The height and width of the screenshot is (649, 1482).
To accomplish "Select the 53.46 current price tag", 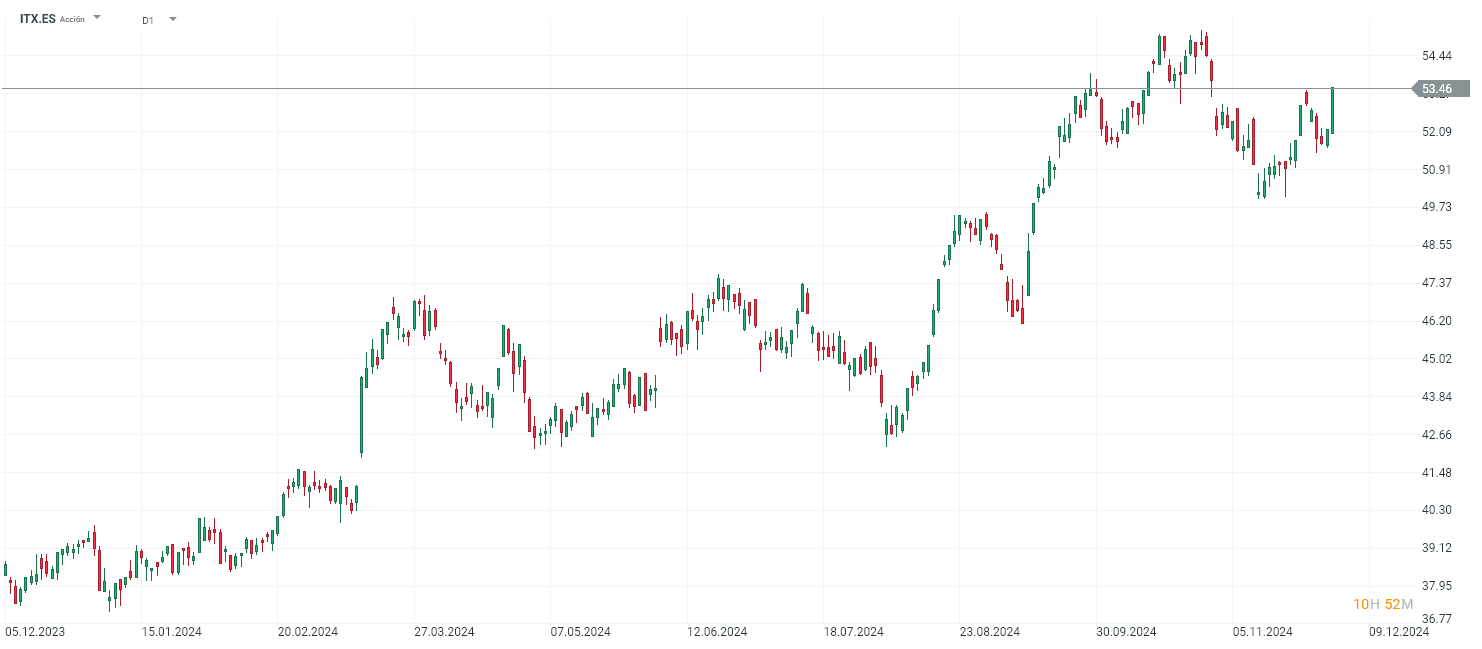I will [x=1436, y=89].
